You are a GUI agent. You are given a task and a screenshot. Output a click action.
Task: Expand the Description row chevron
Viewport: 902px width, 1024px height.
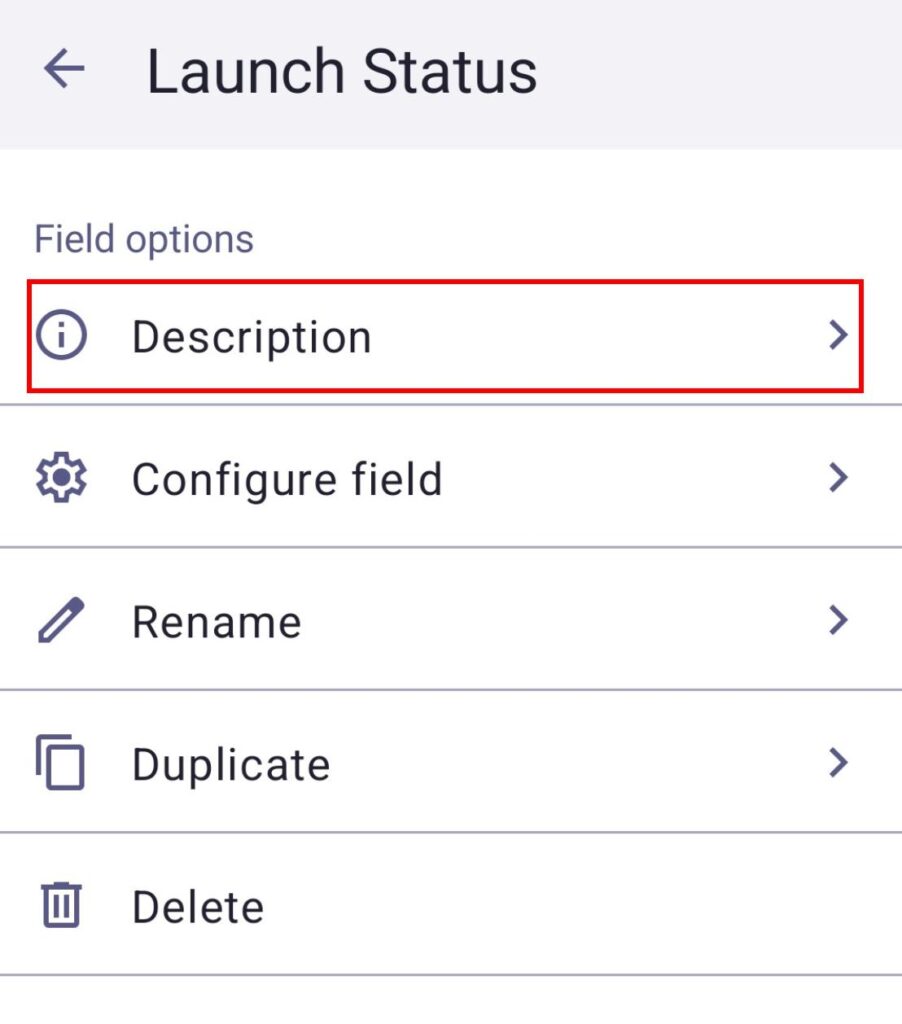pos(838,336)
